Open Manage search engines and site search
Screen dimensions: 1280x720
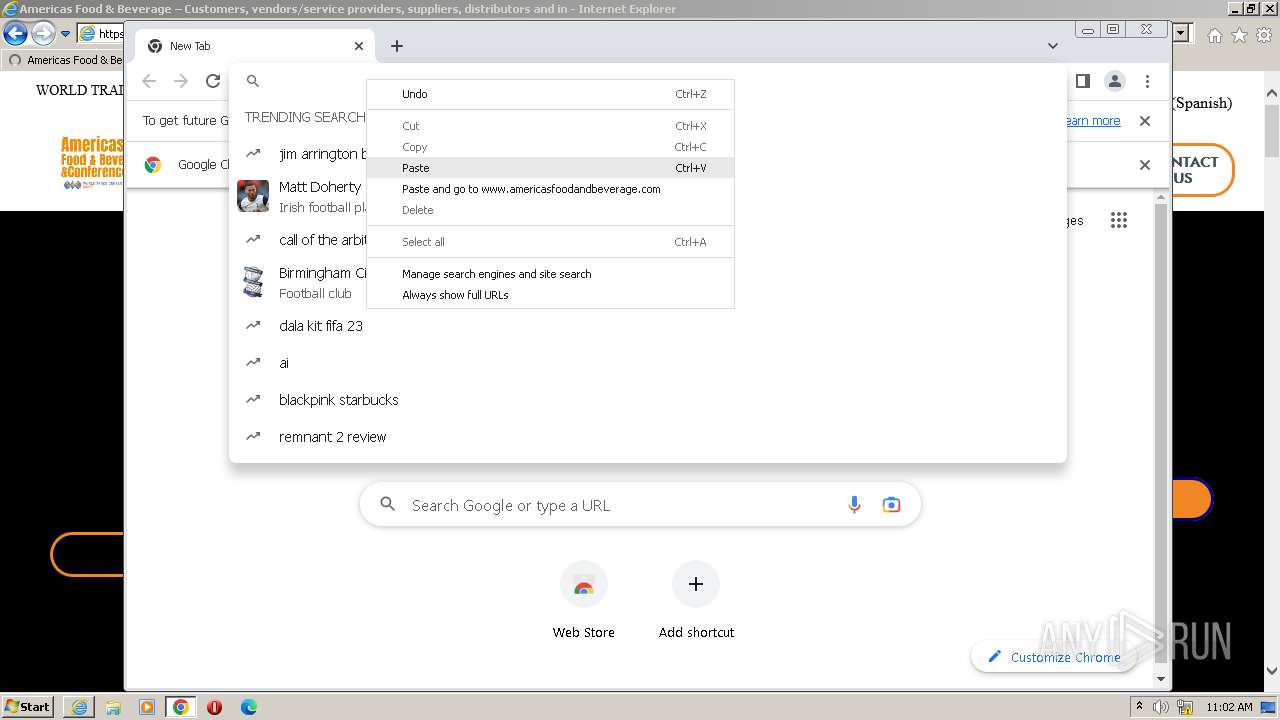550,274
